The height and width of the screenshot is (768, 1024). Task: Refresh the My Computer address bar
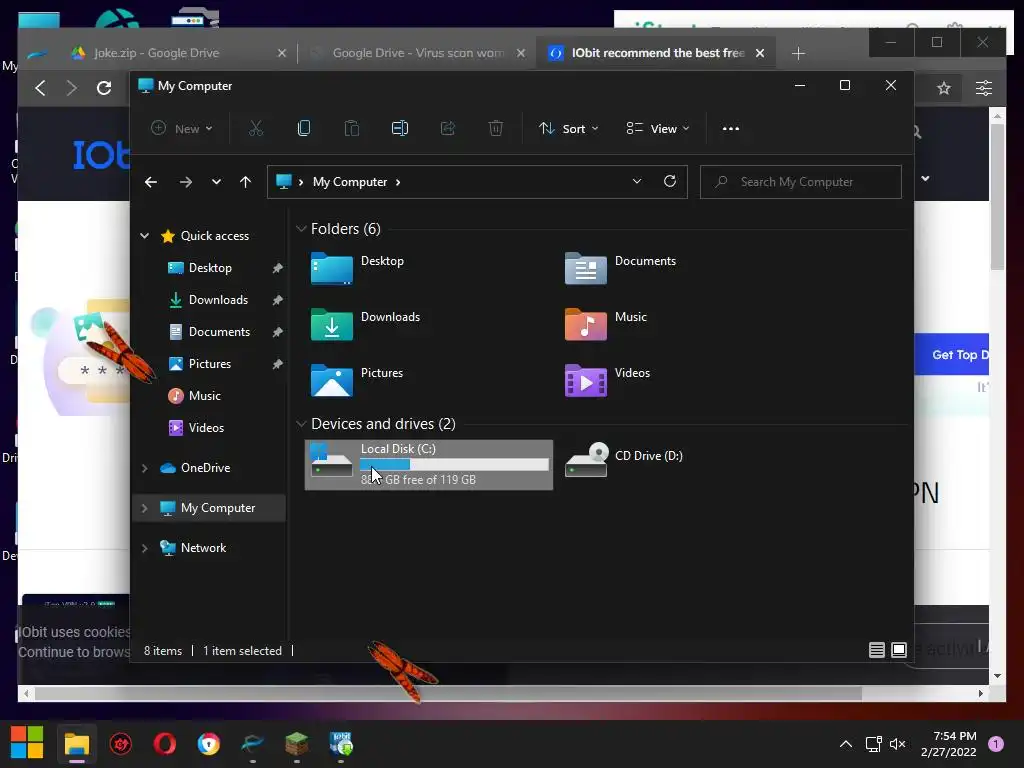670,182
